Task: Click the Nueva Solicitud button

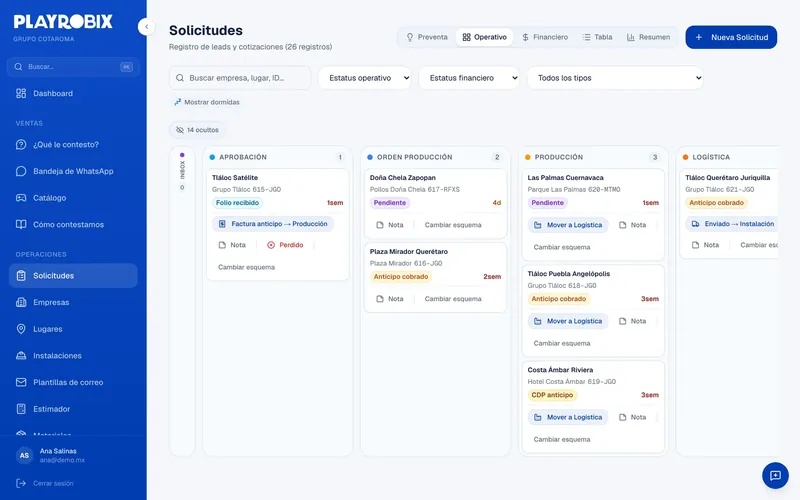Action: (731, 37)
